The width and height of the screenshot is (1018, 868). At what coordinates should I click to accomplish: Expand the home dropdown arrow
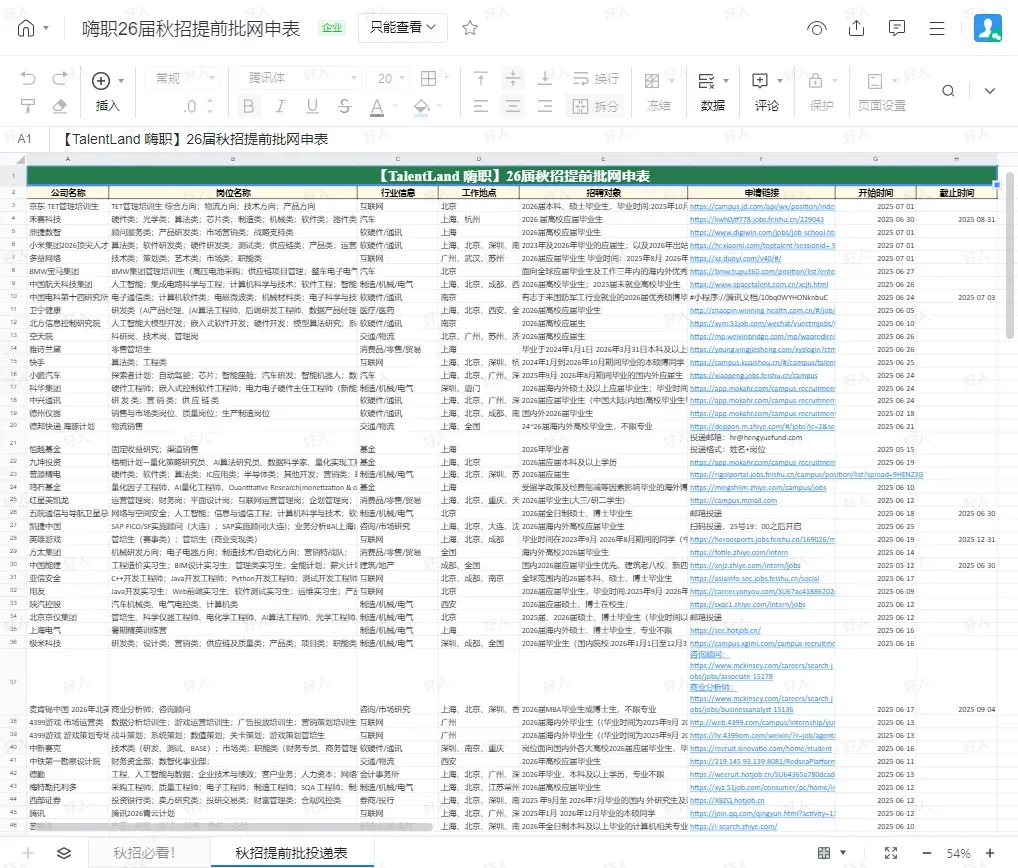tap(46, 28)
